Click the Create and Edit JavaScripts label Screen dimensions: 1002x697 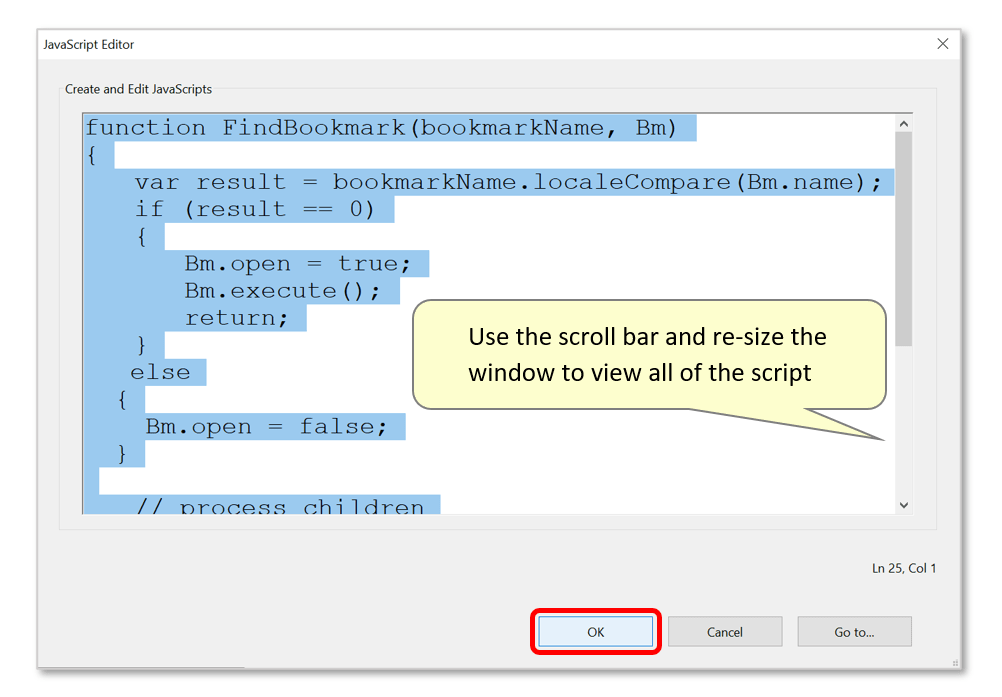[137, 89]
